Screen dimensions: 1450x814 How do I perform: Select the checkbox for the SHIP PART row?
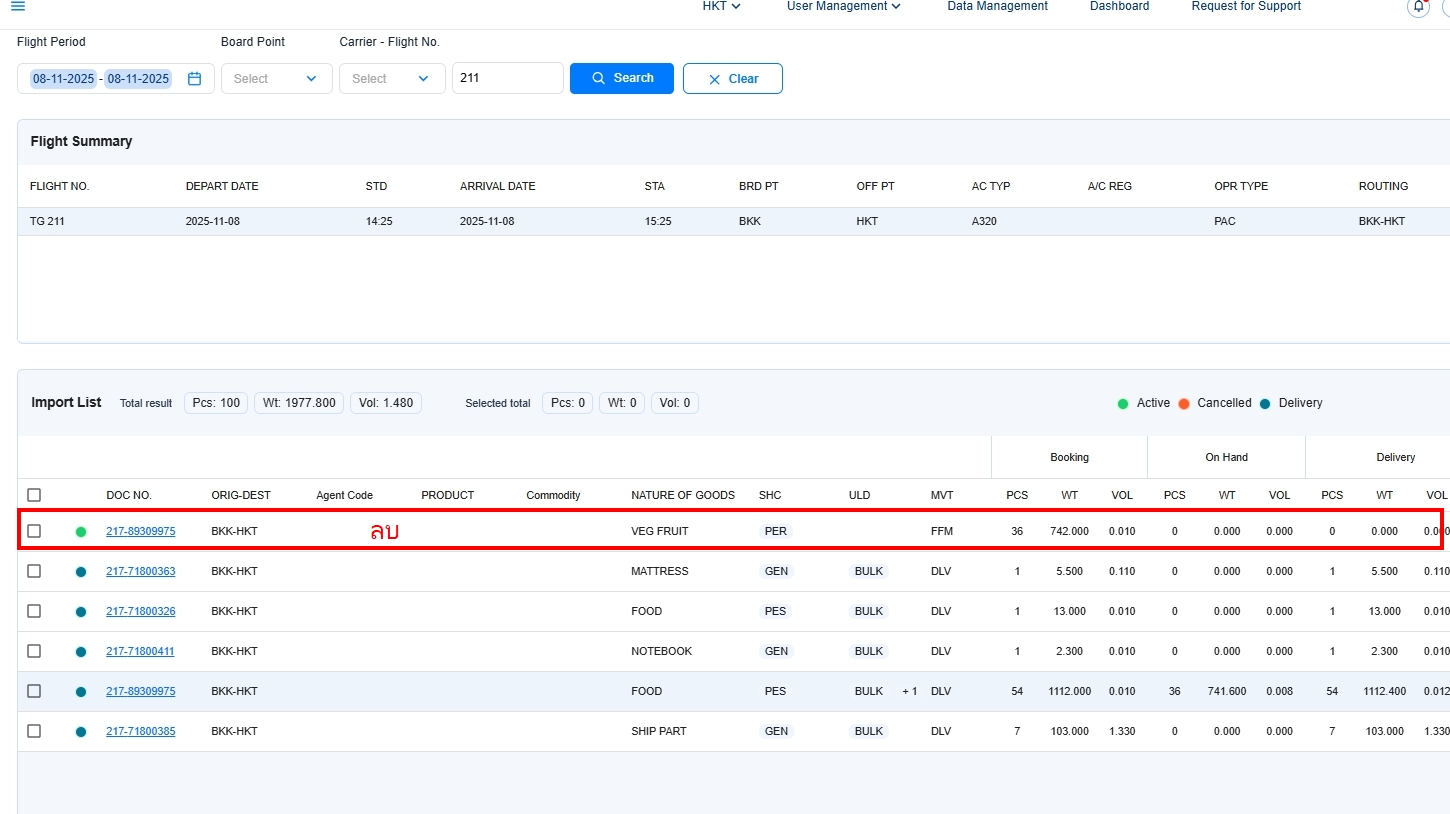point(34,731)
